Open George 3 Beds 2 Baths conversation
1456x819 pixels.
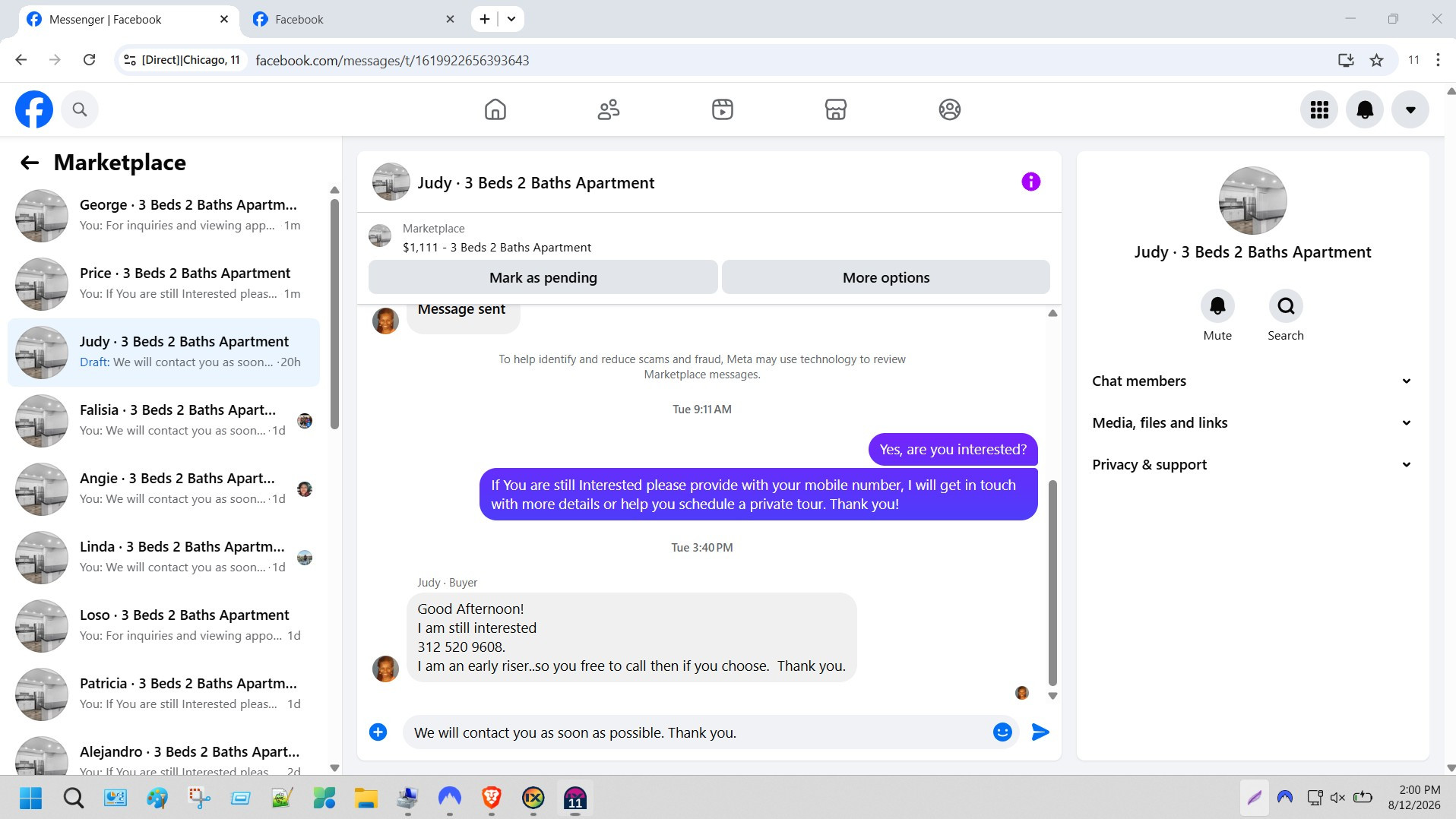pyautogui.click(x=163, y=216)
